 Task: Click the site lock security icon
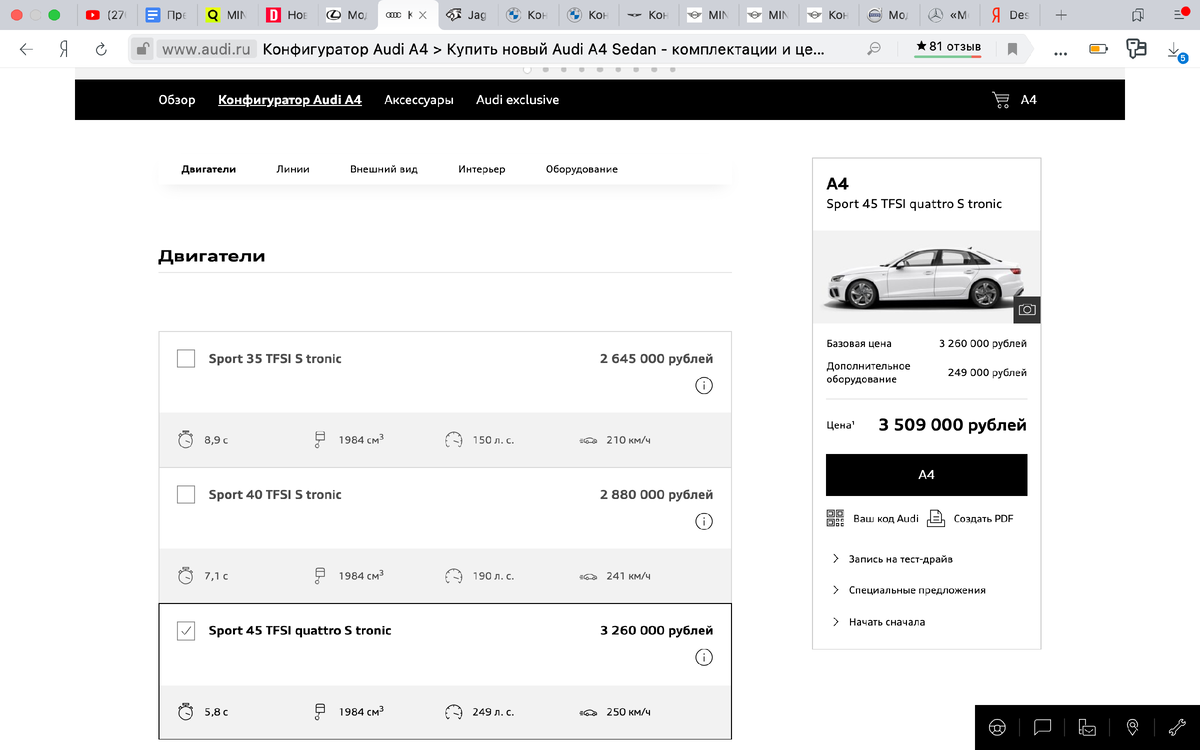[x=143, y=49]
